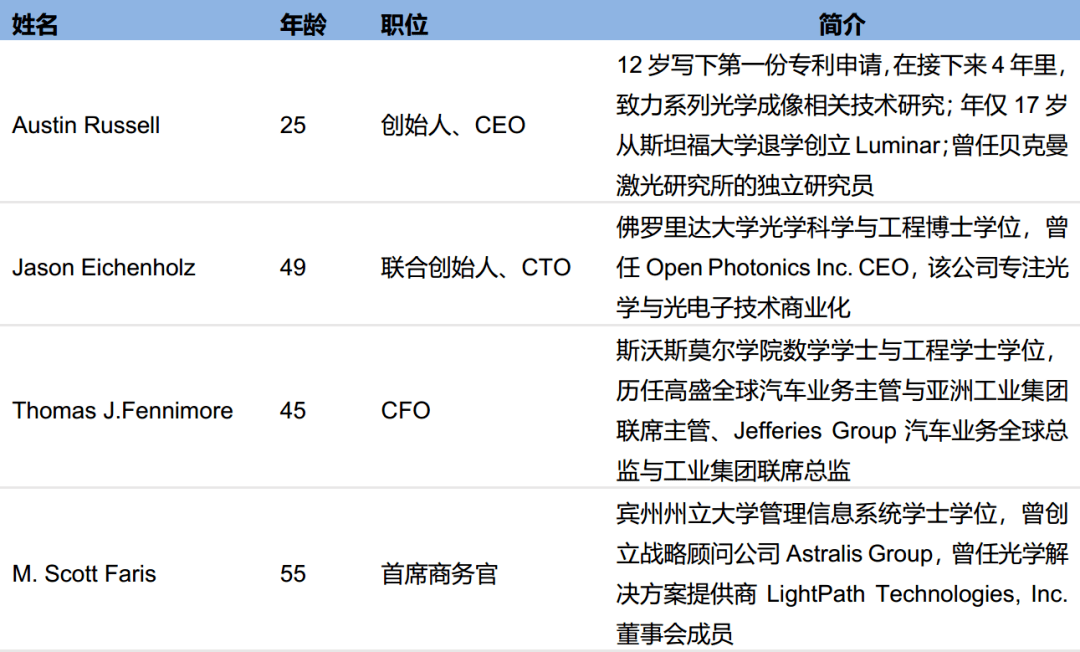Click the 首席商务官 position cell

click(439, 574)
